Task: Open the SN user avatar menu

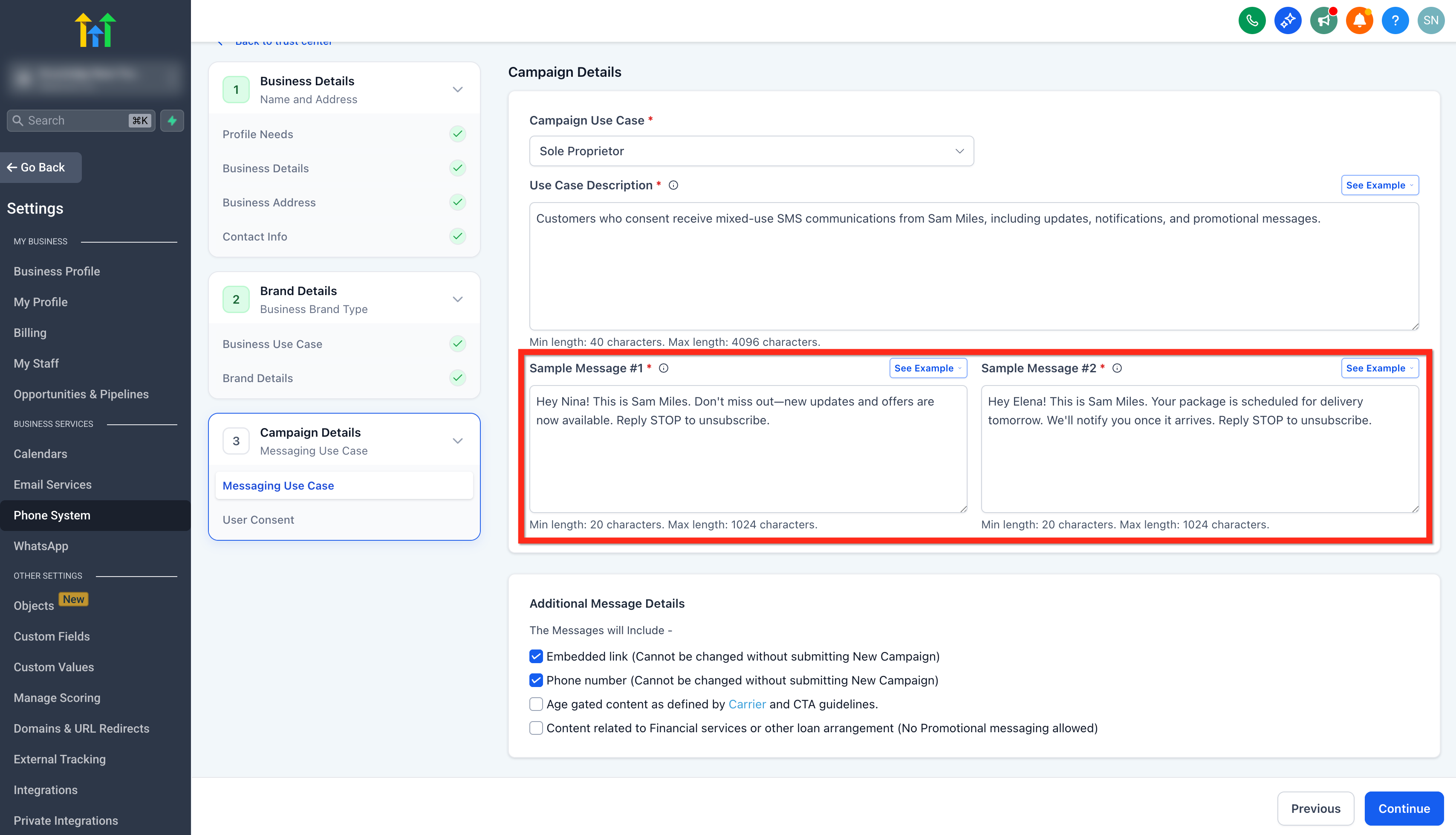Action: (x=1431, y=20)
